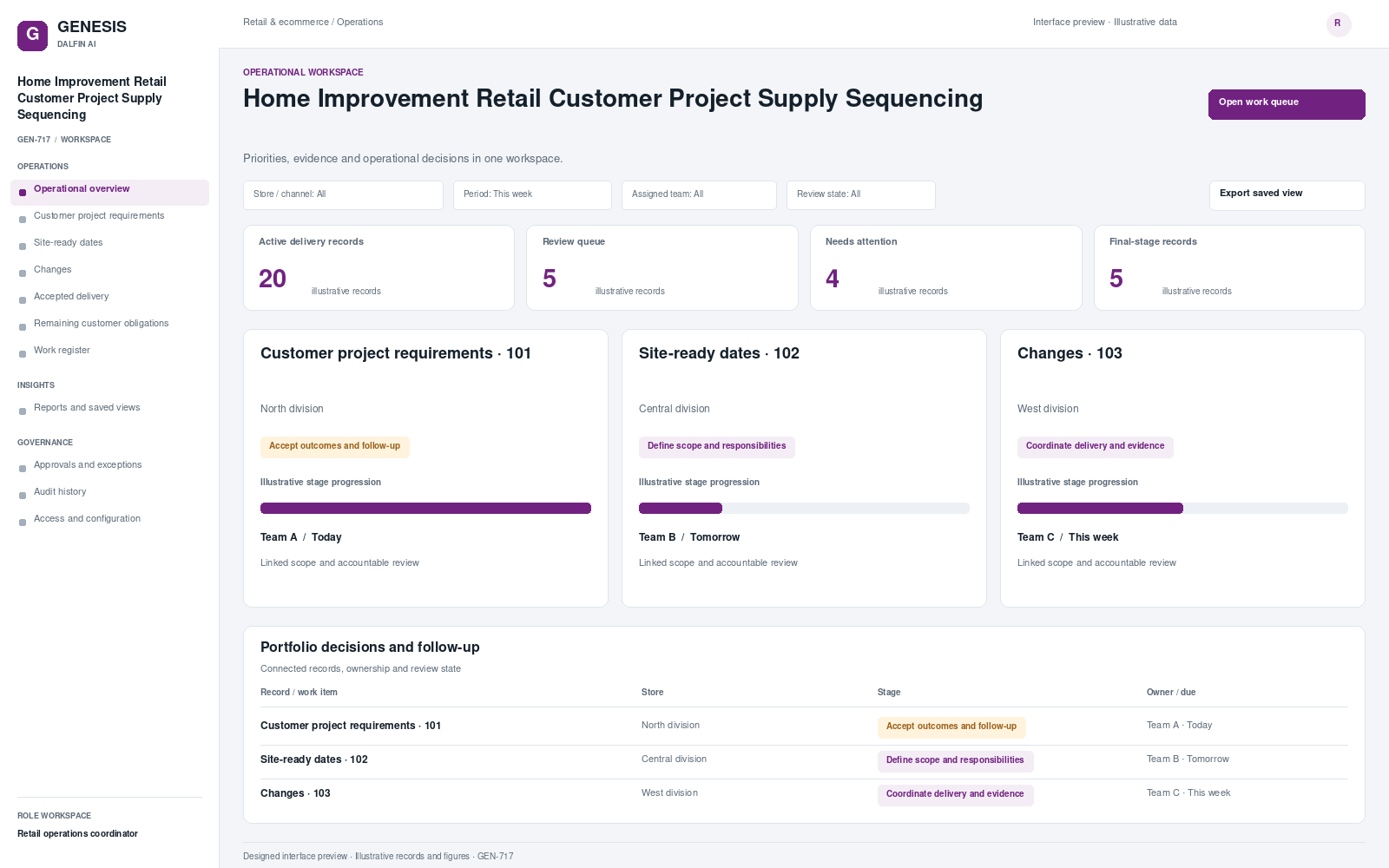Image resolution: width=1389 pixels, height=868 pixels.
Task: Select table row Customer project requirements · 101
Action: 804,727
